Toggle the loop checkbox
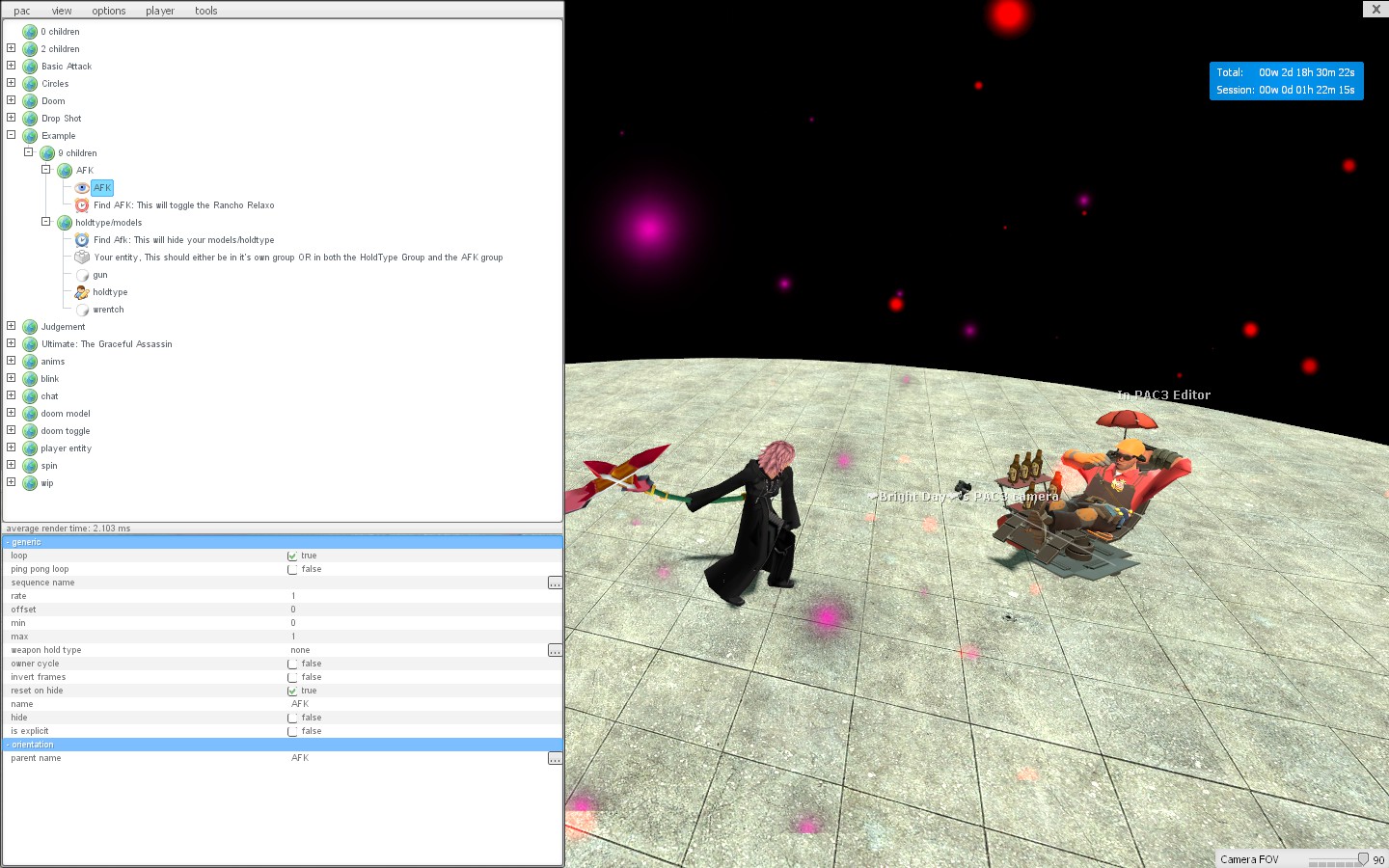The width and height of the screenshot is (1389, 868). [292, 556]
